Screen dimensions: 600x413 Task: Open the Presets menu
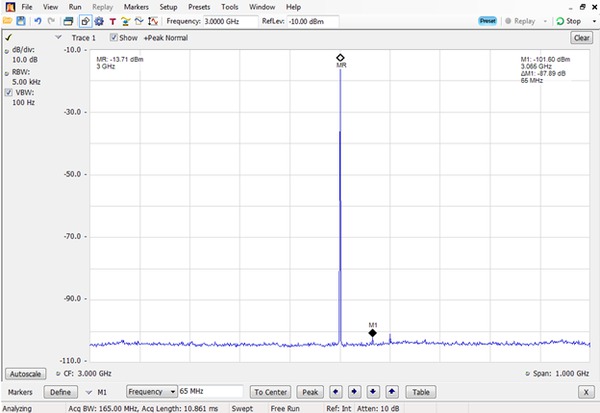[x=199, y=7]
